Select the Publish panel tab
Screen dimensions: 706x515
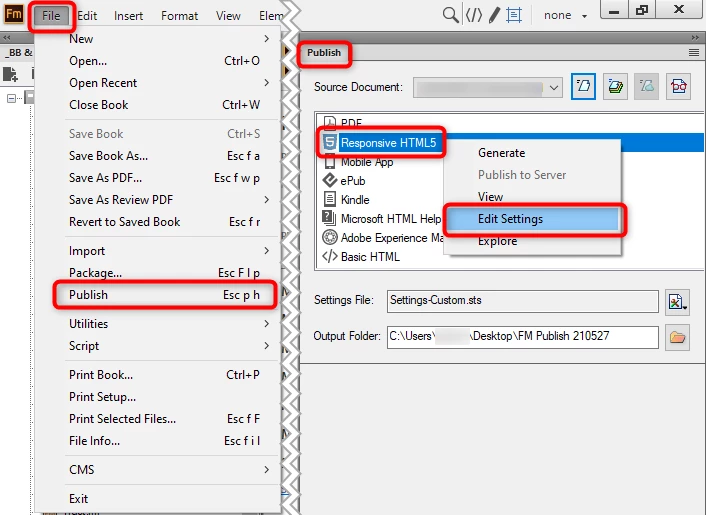coord(324,53)
